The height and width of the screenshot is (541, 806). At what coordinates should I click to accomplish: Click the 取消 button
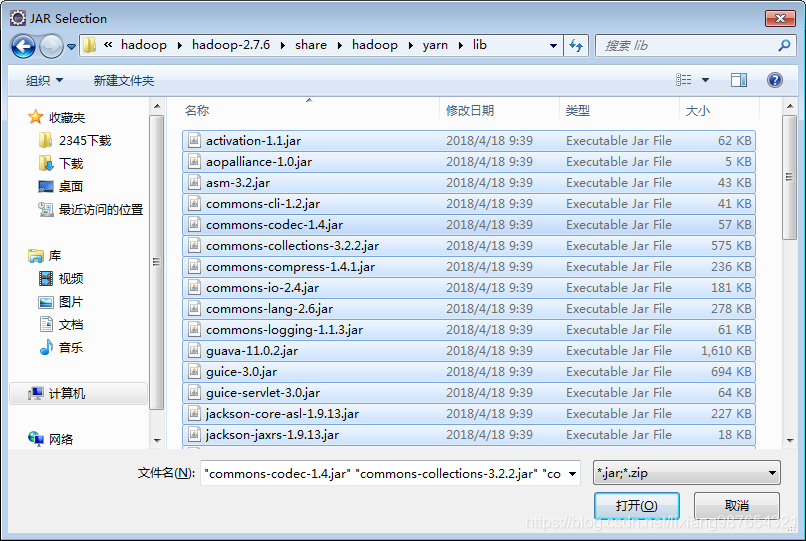pos(737,506)
